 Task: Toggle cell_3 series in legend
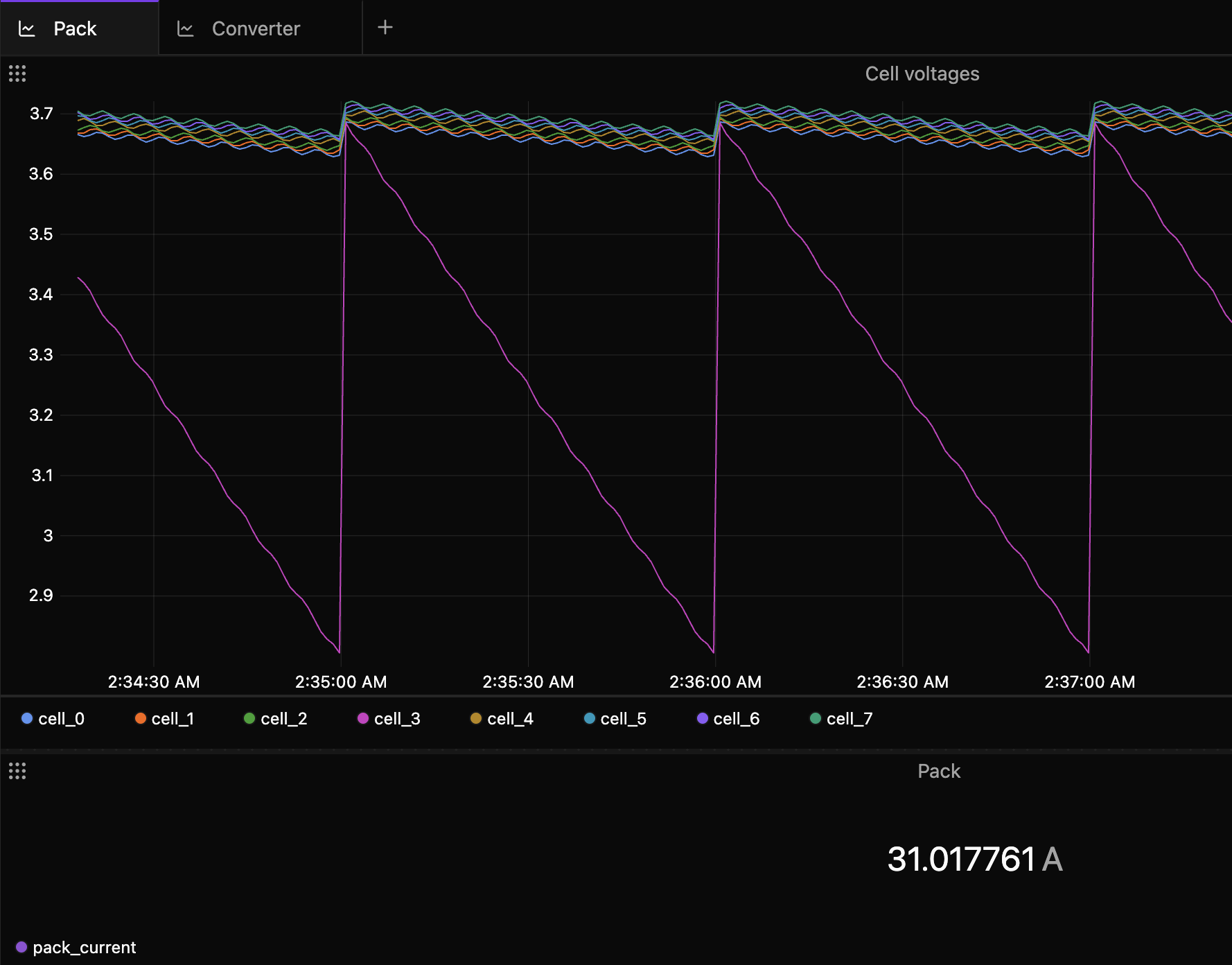tap(389, 719)
